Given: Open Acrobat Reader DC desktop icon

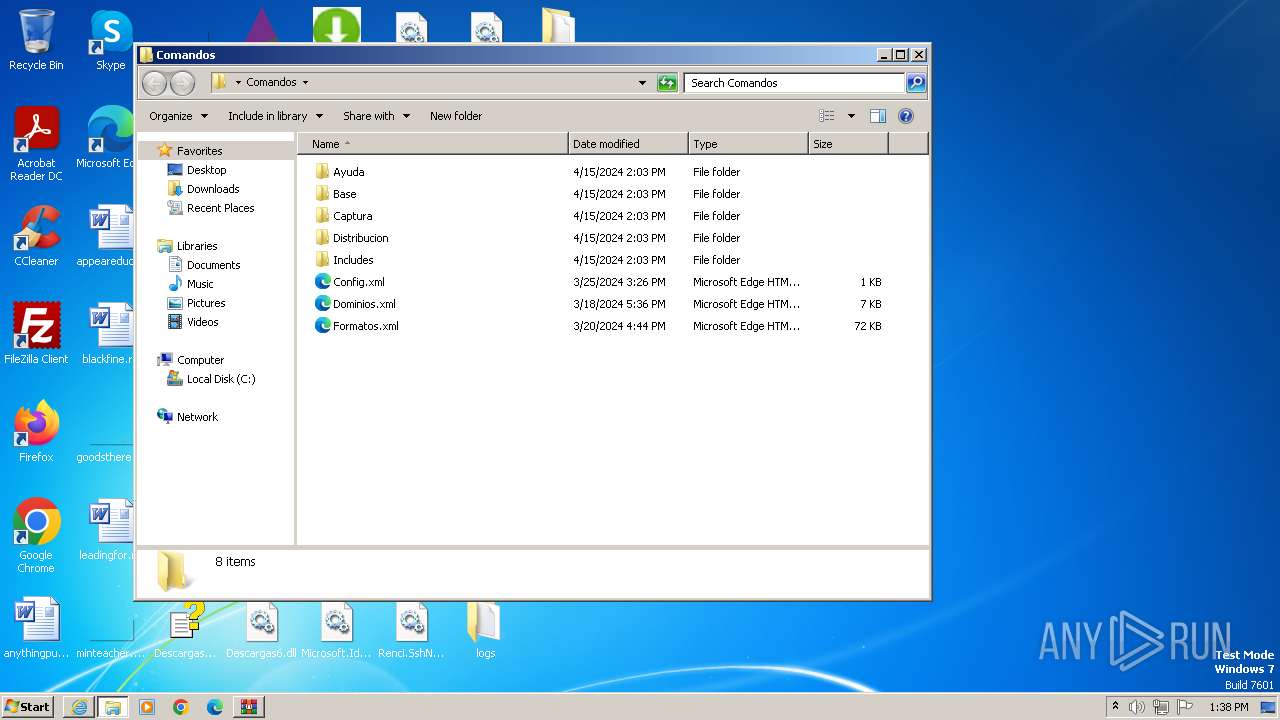Looking at the screenshot, I should 36,145.
